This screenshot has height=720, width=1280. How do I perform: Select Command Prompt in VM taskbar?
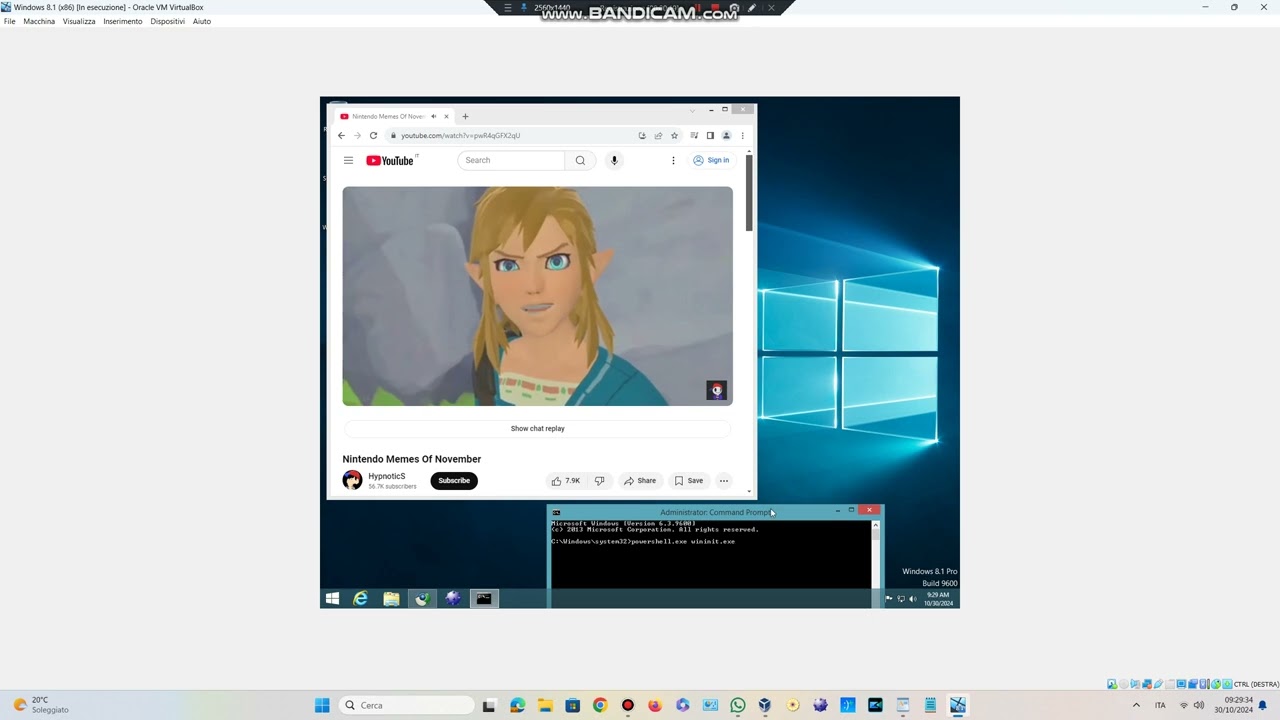[484, 598]
